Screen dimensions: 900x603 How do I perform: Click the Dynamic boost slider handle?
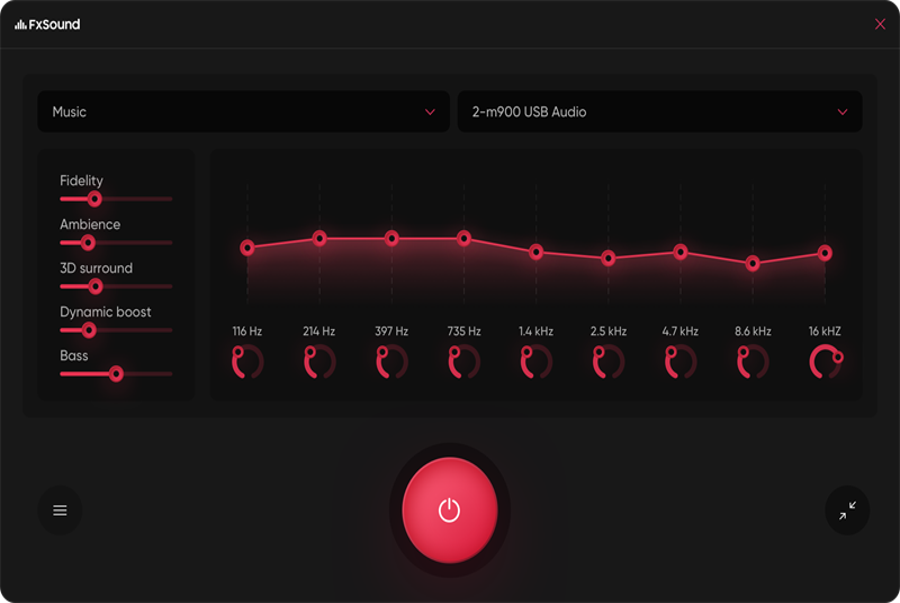pos(89,330)
